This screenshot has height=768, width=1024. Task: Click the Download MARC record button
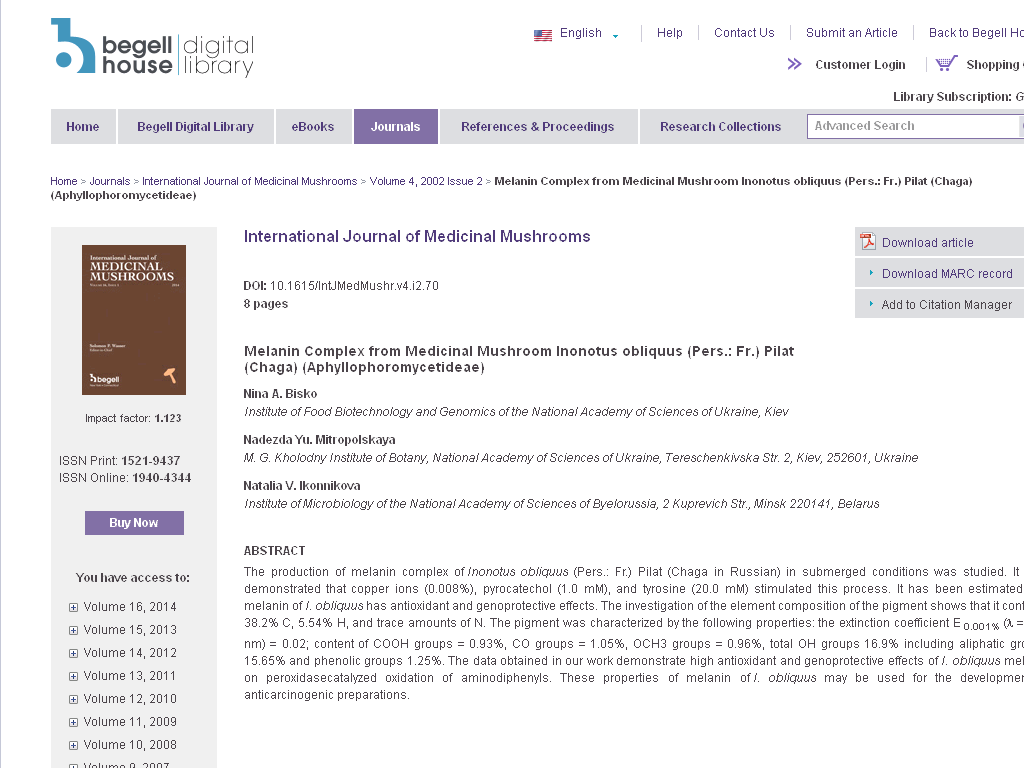(x=939, y=274)
